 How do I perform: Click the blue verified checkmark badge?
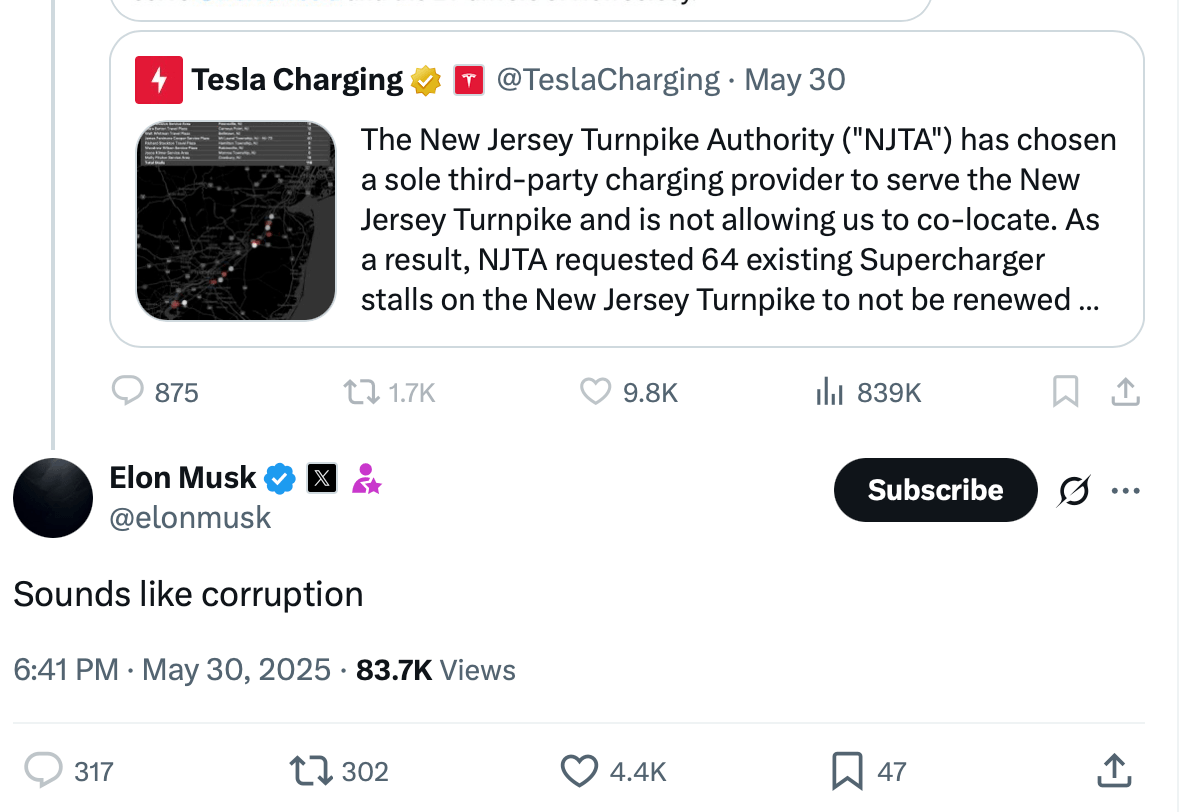tap(280, 479)
